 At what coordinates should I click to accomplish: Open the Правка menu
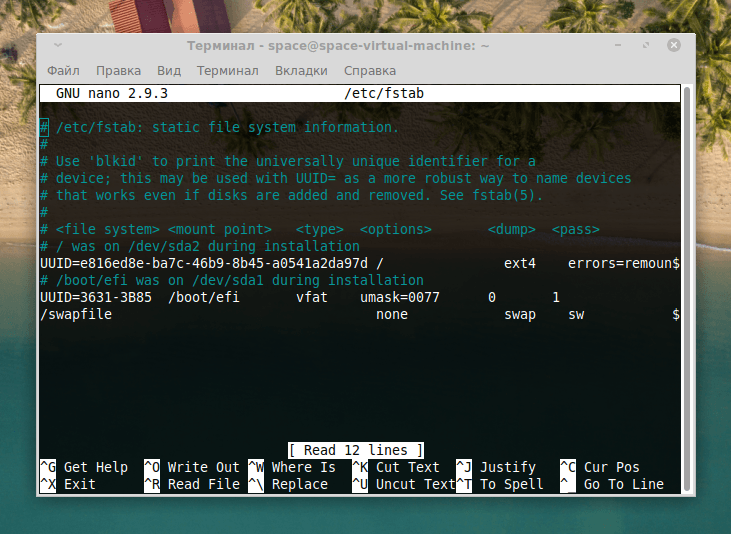click(x=118, y=70)
